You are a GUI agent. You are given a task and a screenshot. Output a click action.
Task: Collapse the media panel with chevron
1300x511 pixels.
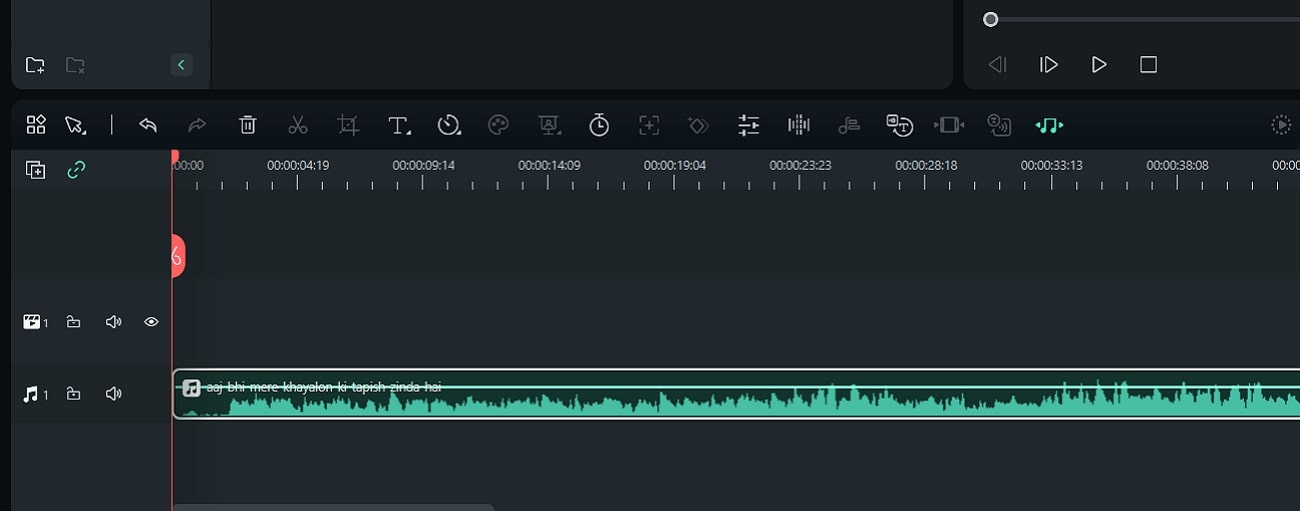click(x=181, y=65)
